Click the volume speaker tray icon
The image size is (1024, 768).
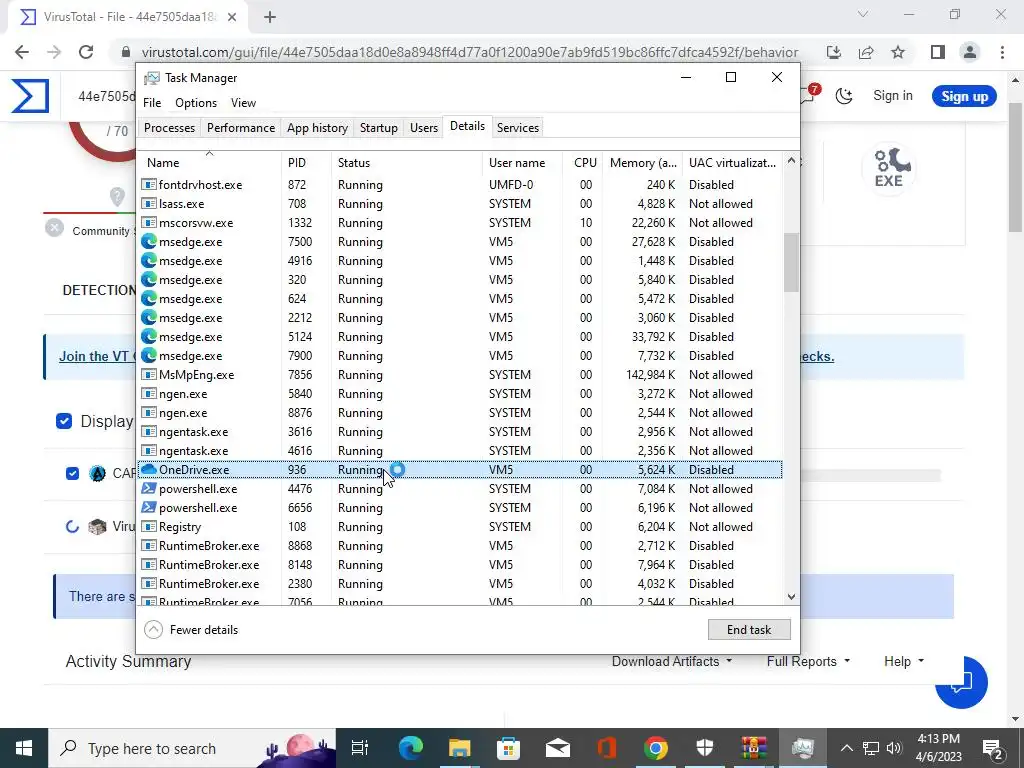click(894, 748)
